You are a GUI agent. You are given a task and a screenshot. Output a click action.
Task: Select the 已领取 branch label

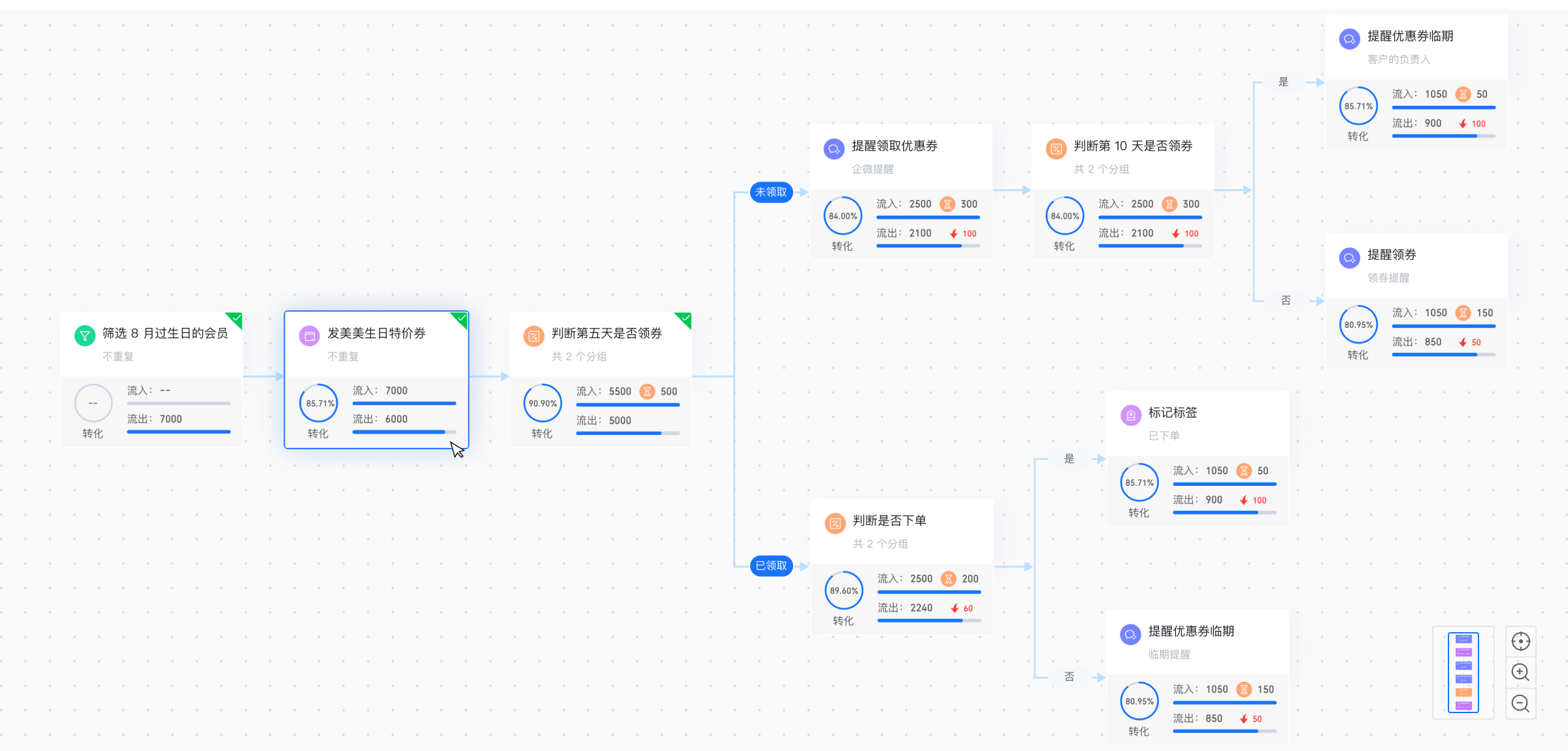(x=771, y=566)
